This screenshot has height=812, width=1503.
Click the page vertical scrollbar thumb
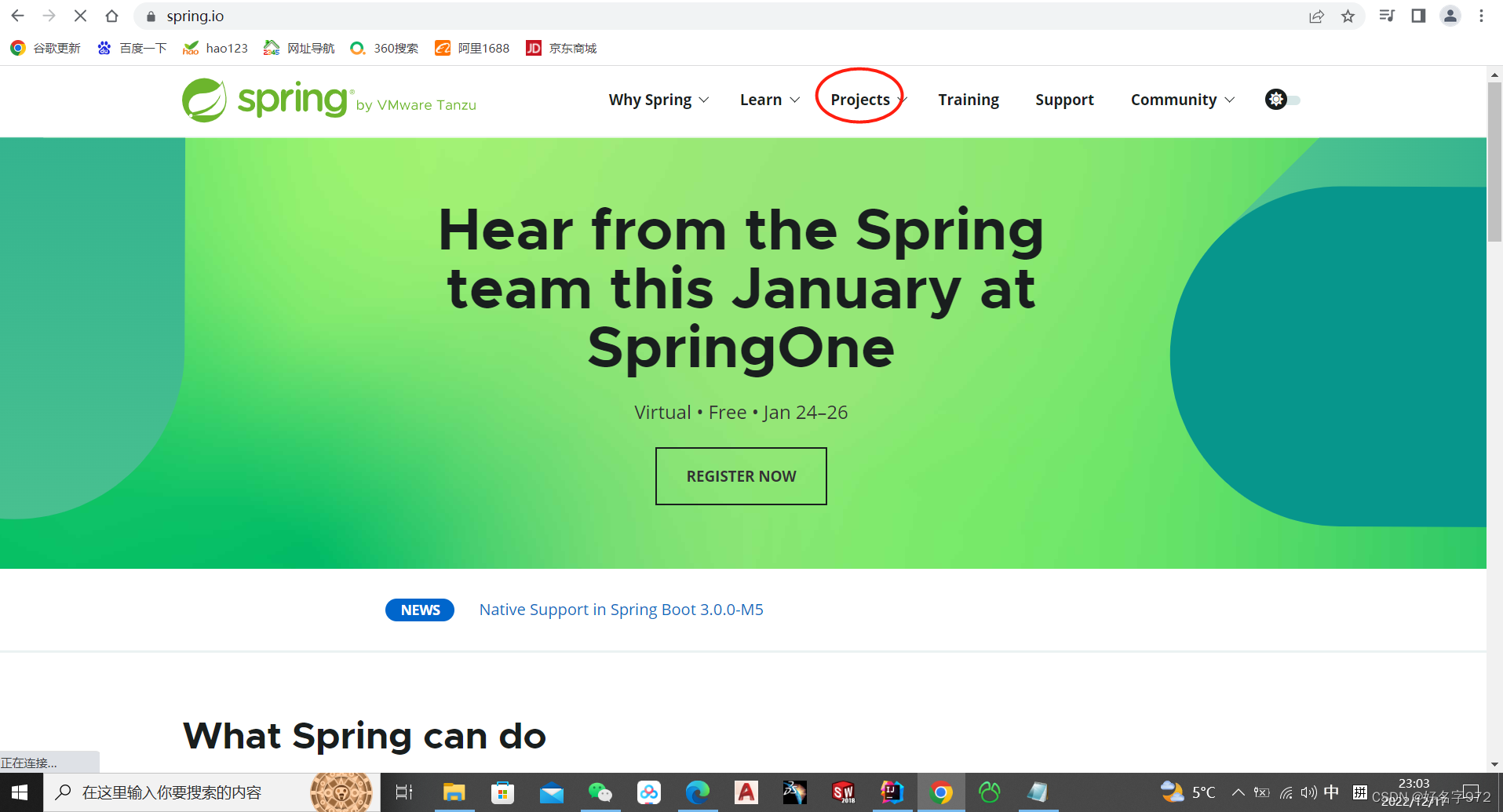click(1494, 162)
